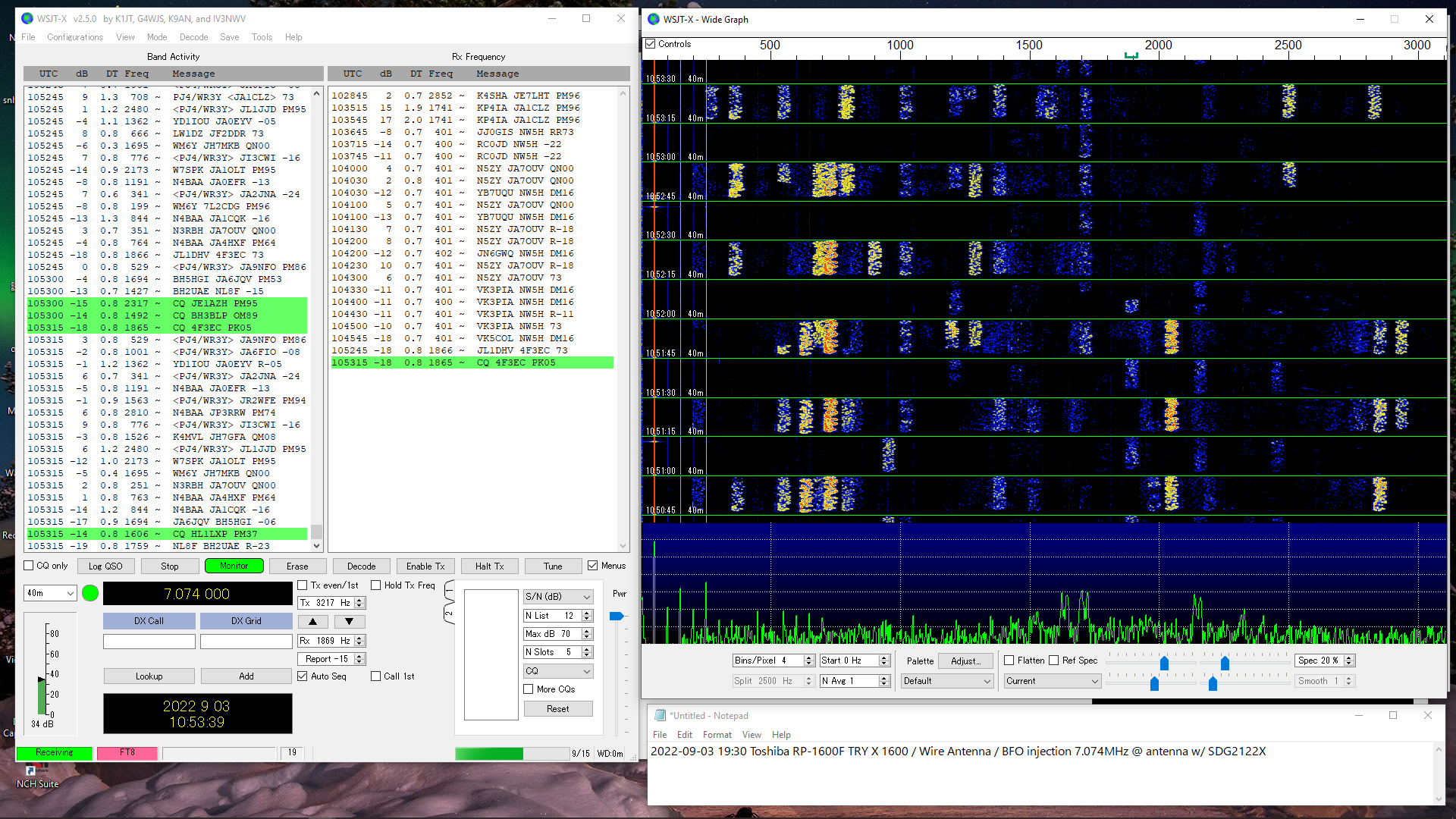Open Notepad Format menu
Image resolution: width=1456 pixels, height=819 pixels.
[x=717, y=735]
